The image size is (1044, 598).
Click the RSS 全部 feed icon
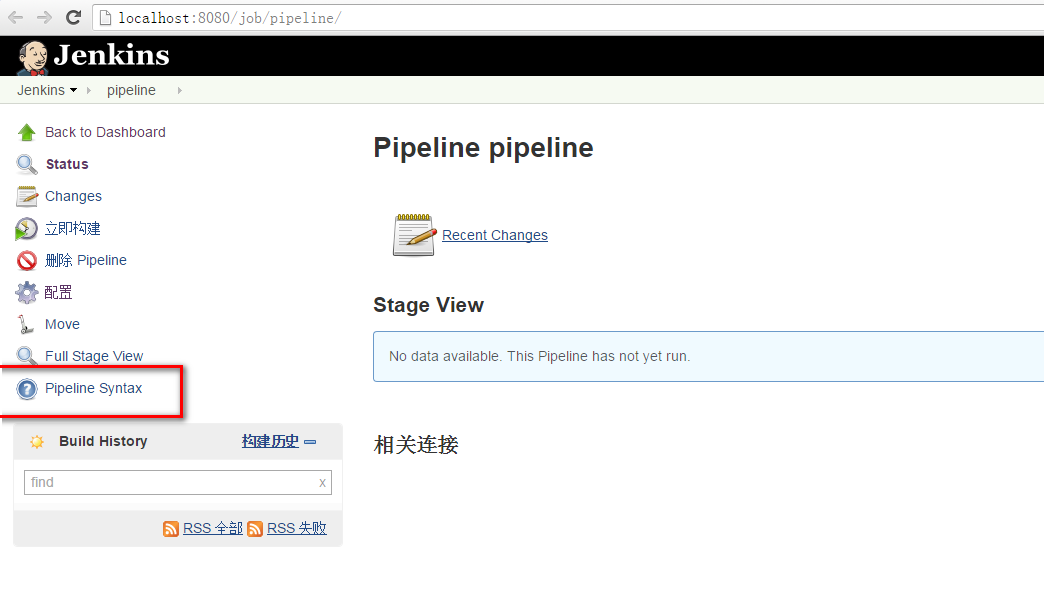[x=170, y=529]
